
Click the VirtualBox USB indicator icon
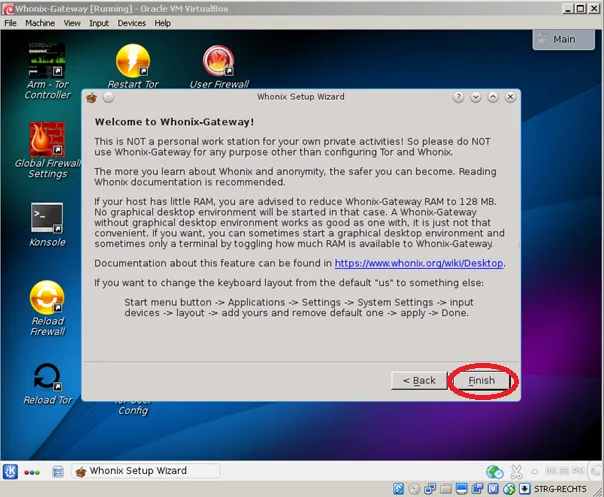click(493, 489)
